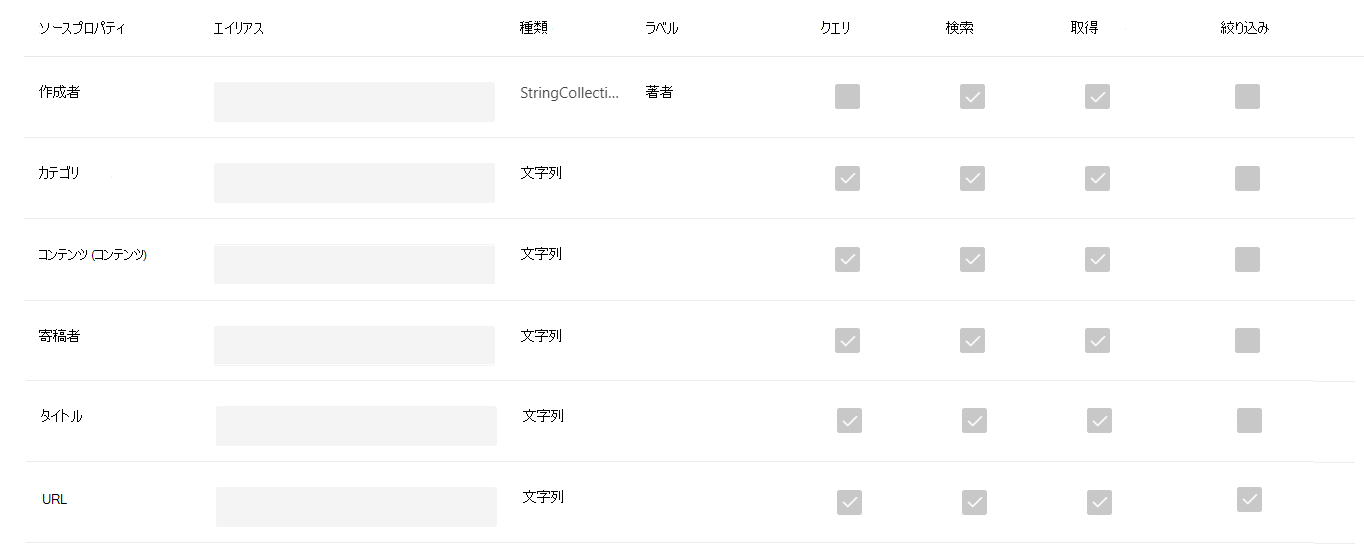Viewport: 1364px width, 555px height.
Task: Toggle 取得 checkbox for 作成者 row
Action: [x=1097, y=97]
